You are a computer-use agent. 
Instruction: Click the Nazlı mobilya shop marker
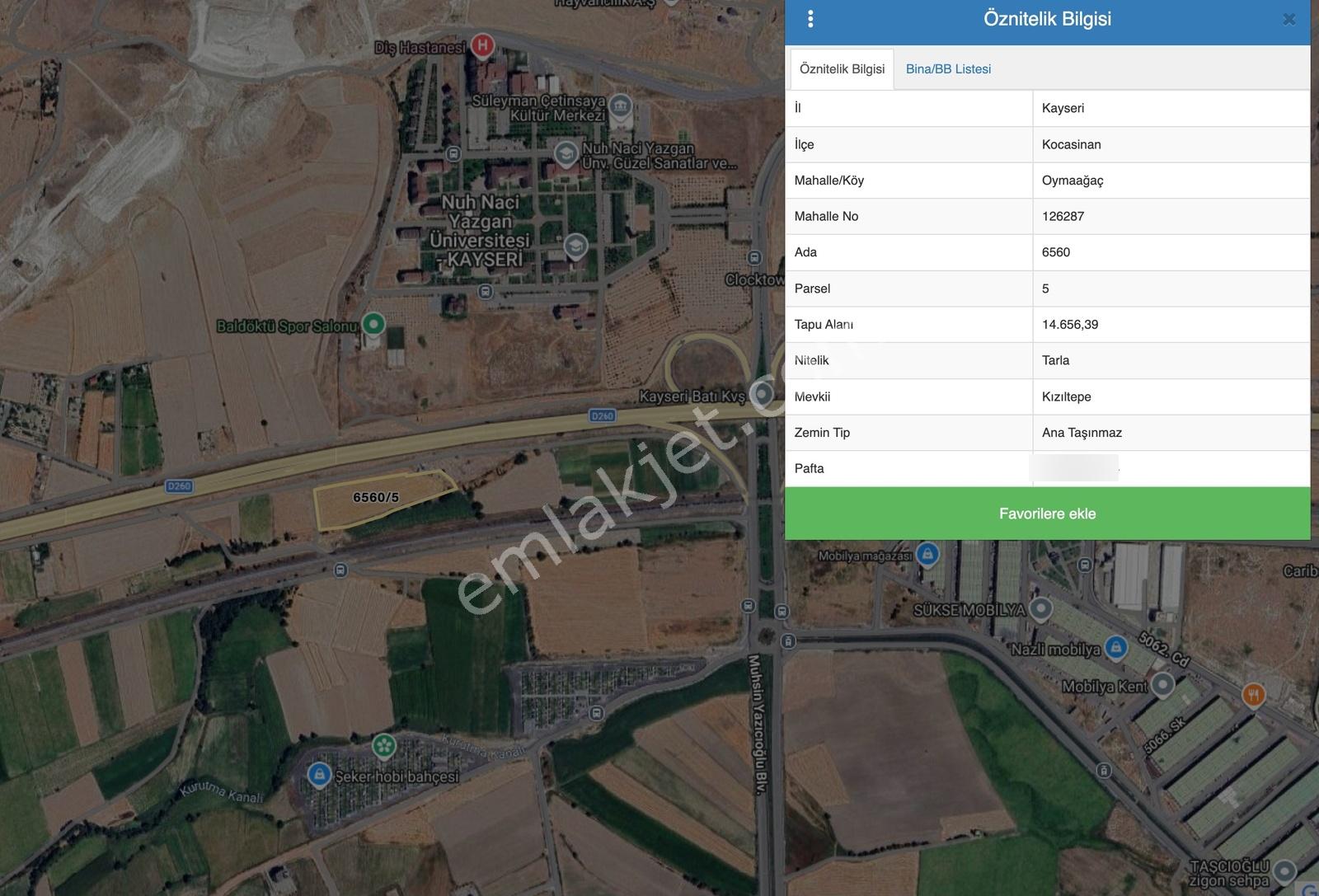pyautogui.click(x=1115, y=647)
